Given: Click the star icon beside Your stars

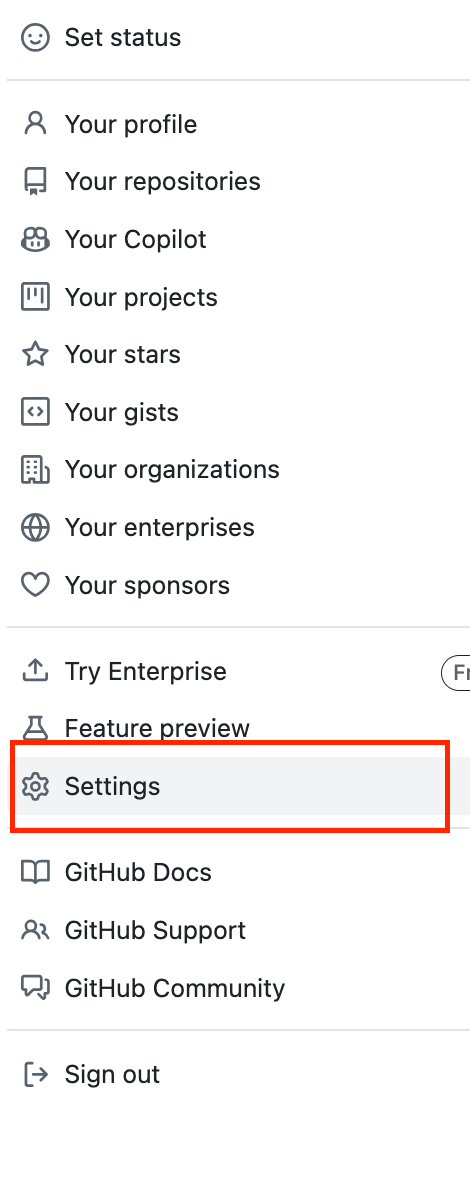Looking at the screenshot, I should (x=35, y=354).
